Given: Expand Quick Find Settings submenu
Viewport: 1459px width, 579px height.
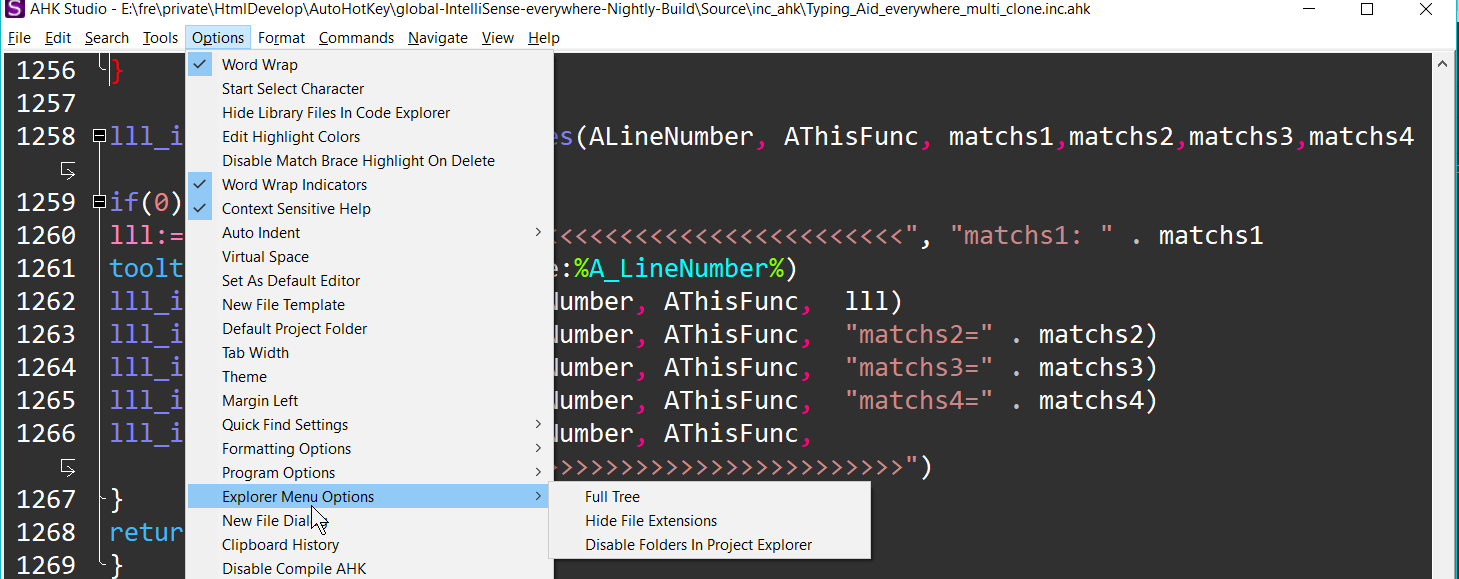Looking at the screenshot, I should pyautogui.click(x=370, y=425).
